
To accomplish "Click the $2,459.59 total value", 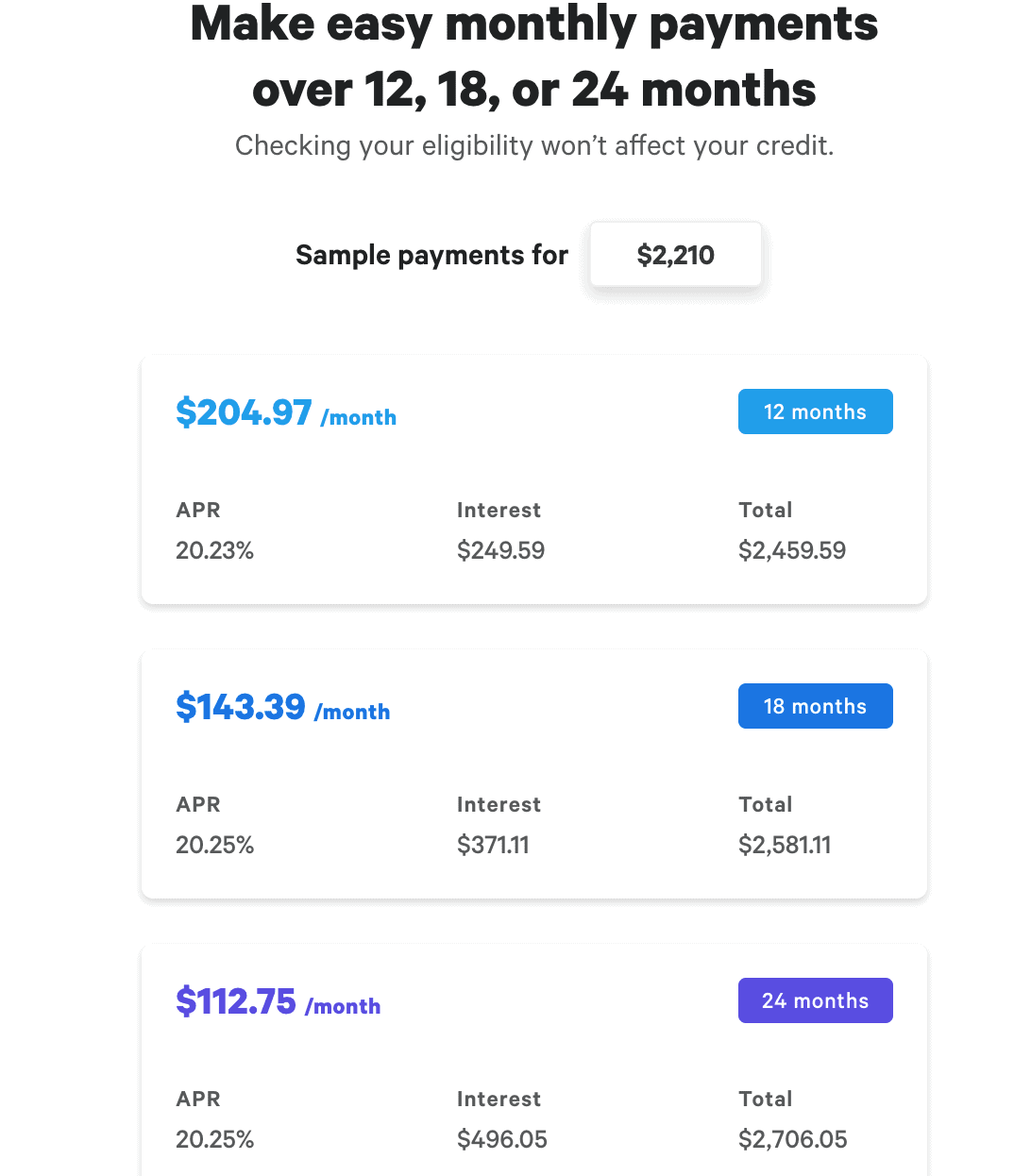I will 791,550.
